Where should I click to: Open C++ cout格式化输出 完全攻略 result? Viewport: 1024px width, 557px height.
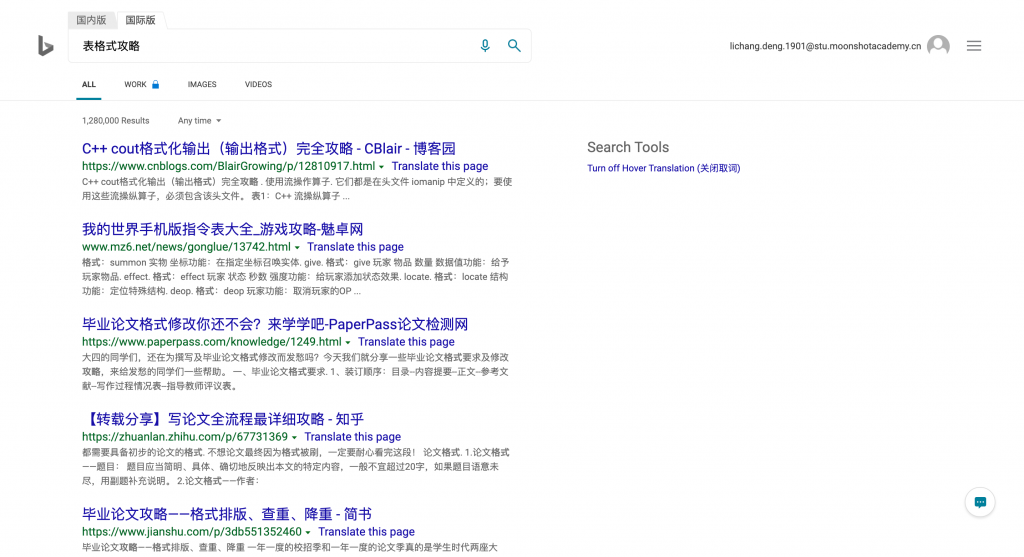point(268,148)
